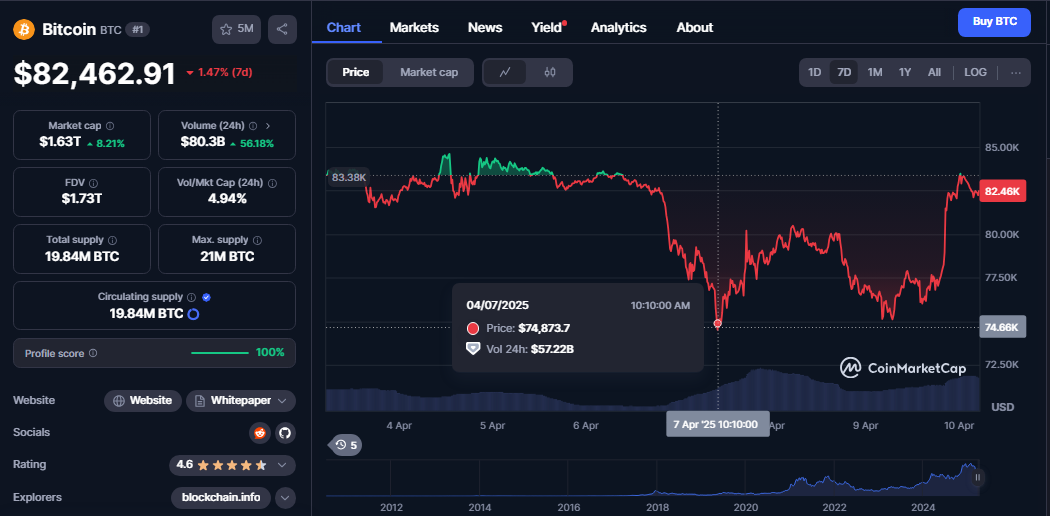Open the News tab

click(x=485, y=27)
